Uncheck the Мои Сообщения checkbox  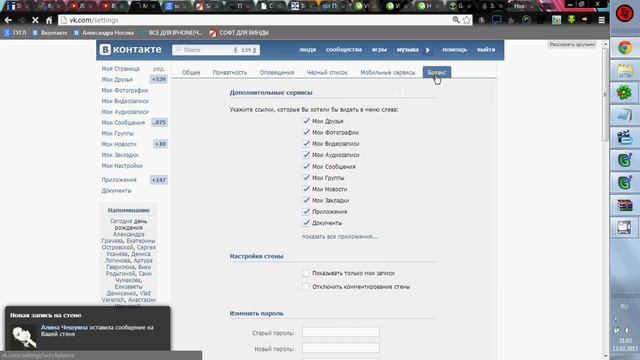[x=306, y=167]
